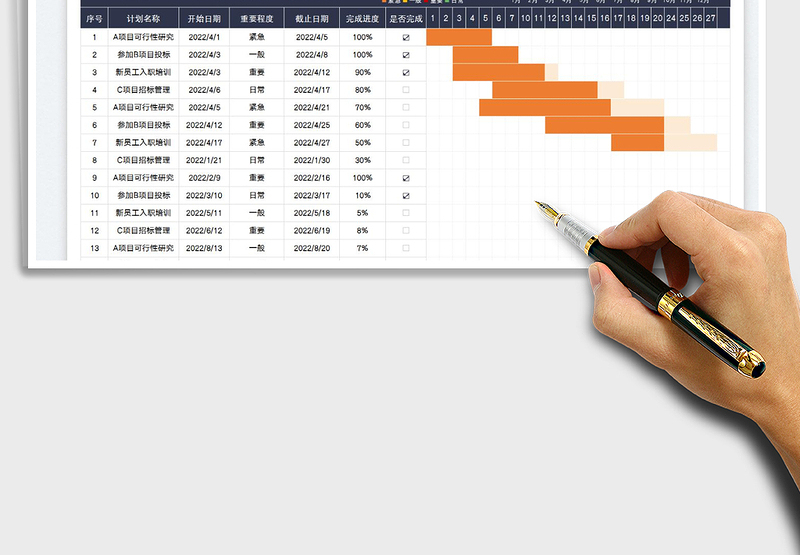Uncheck the completion checkbox in row 1
This screenshot has height=555, width=800.
coord(406,37)
